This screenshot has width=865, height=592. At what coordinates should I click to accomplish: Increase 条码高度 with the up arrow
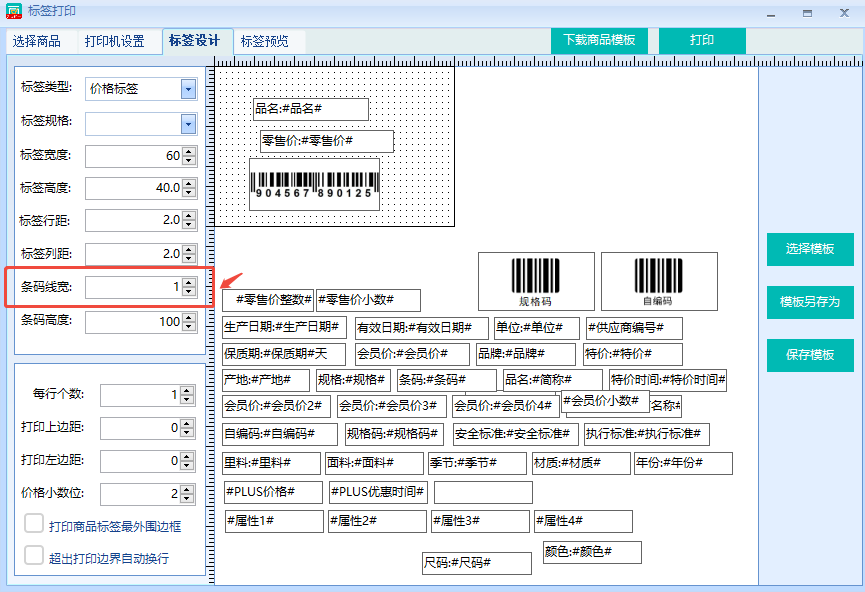189,317
